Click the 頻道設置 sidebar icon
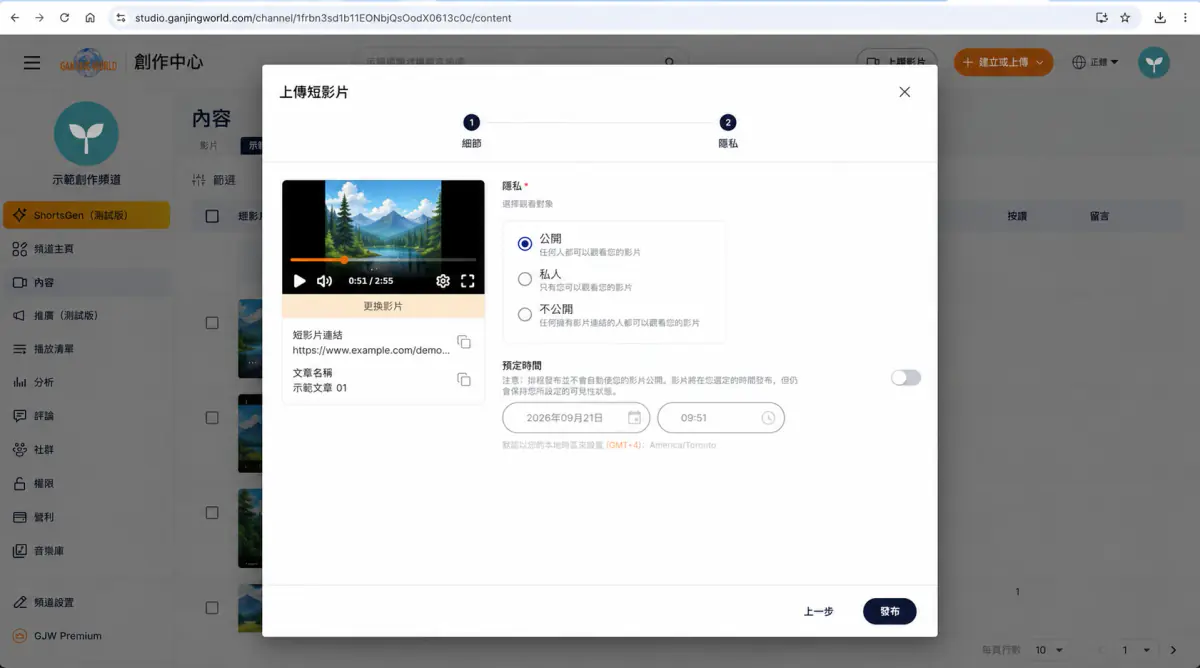The width and height of the screenshot is (1200, 668). click(x=19, y=602)
